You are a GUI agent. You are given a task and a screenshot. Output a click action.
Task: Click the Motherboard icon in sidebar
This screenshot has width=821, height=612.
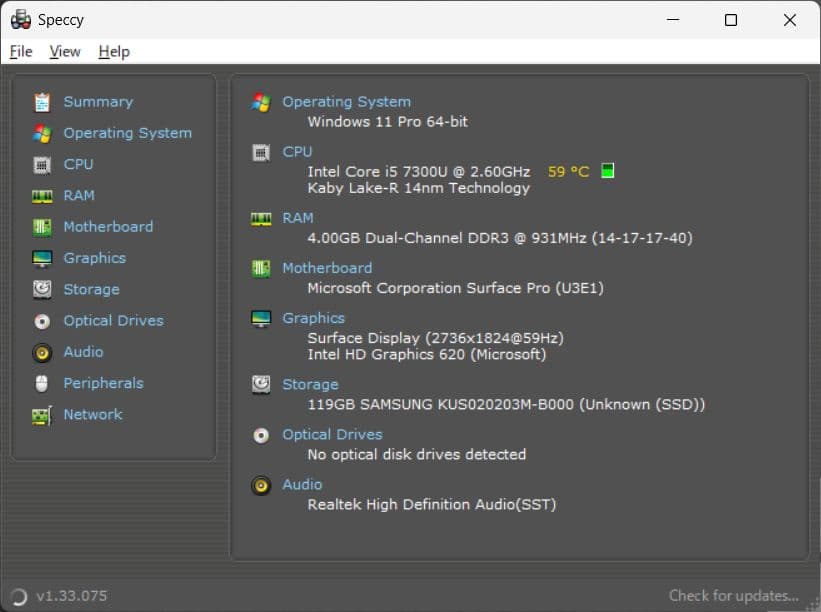[42, 227]
